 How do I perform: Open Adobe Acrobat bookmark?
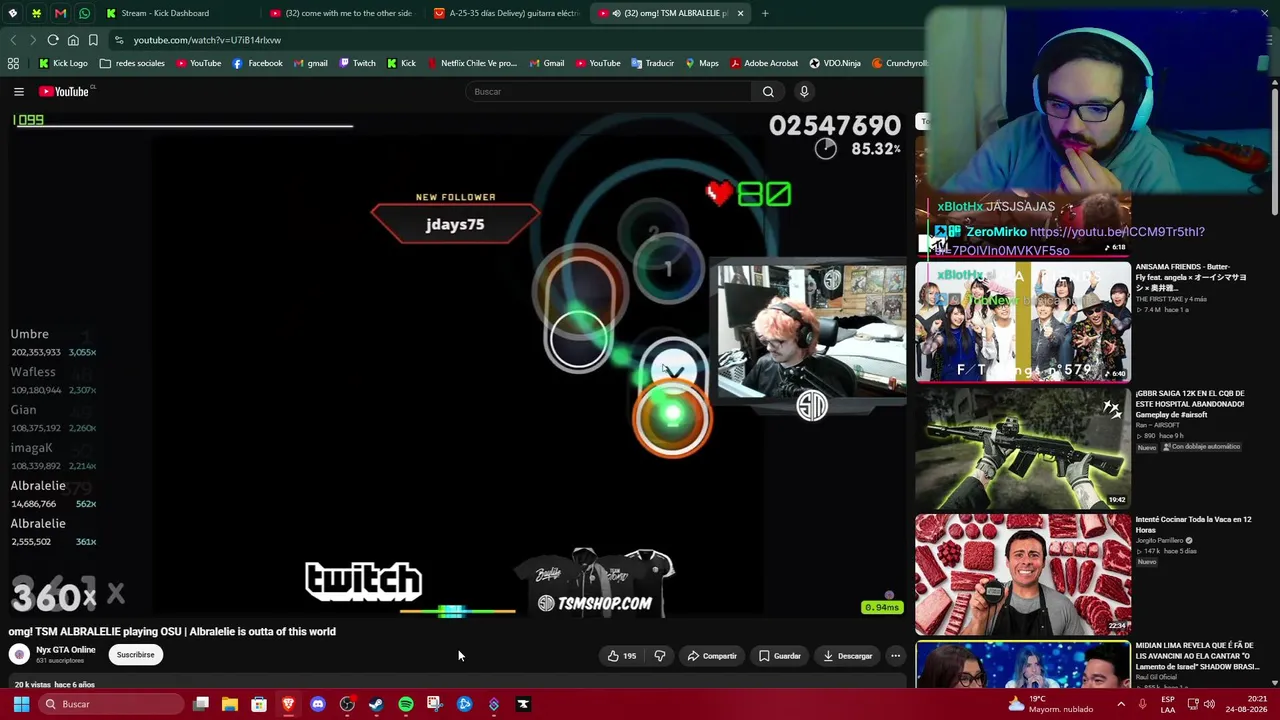click(x=764, y=63)
